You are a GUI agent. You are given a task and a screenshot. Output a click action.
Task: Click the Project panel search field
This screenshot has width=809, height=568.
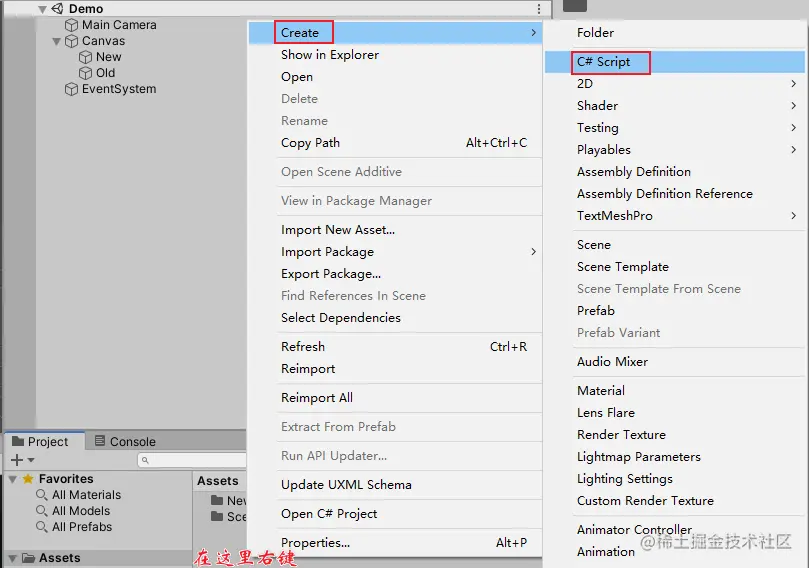tap(192, 460)
